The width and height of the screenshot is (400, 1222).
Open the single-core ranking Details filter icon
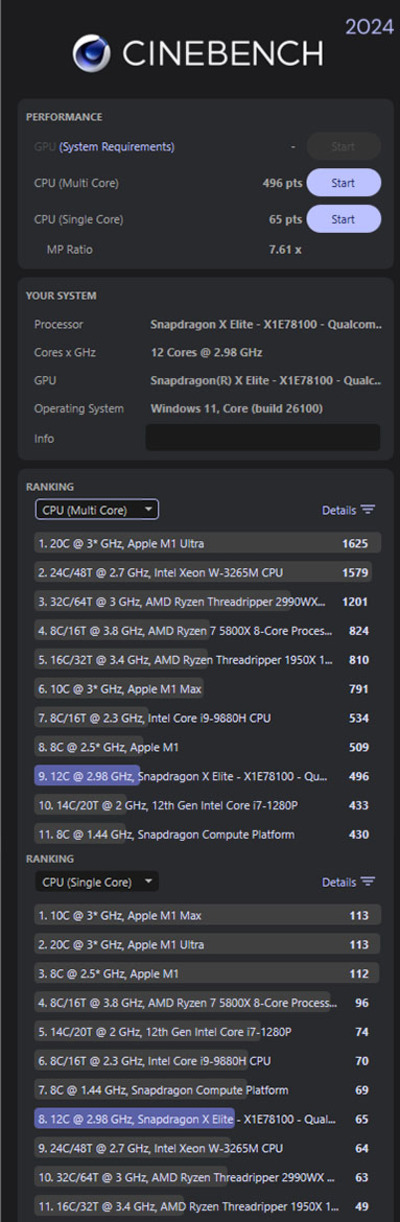pos(368,882)
